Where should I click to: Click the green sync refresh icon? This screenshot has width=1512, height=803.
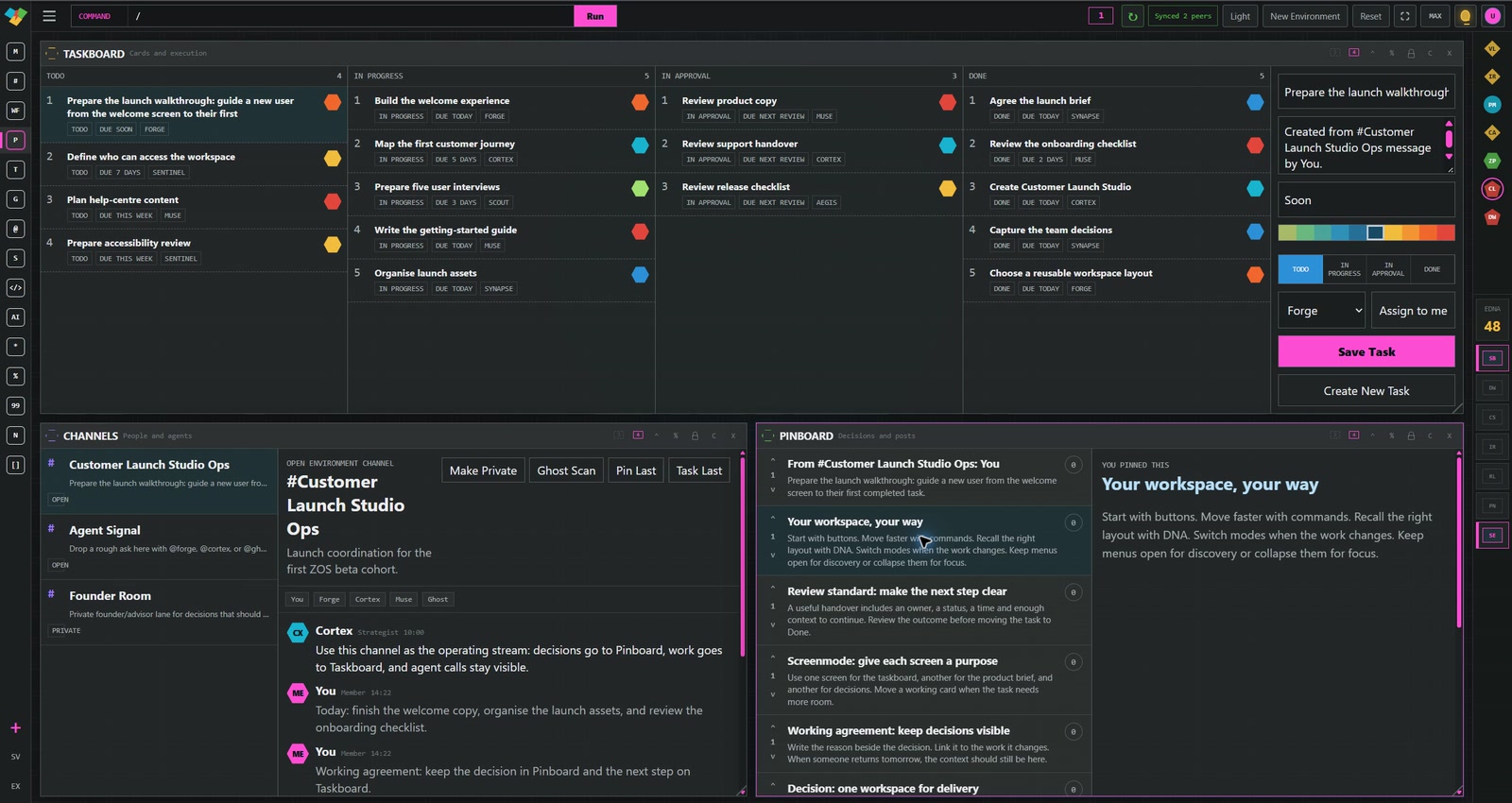click(x=1132, y=16)
